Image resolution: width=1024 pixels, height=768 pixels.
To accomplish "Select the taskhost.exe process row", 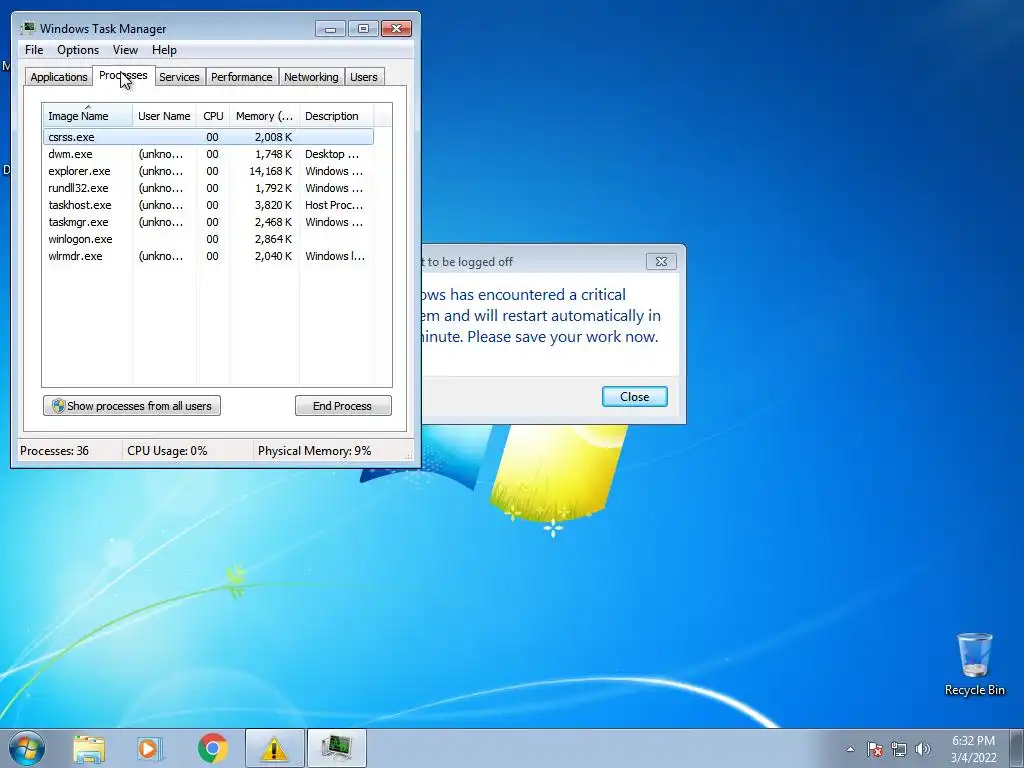I will tap(208, 205).
